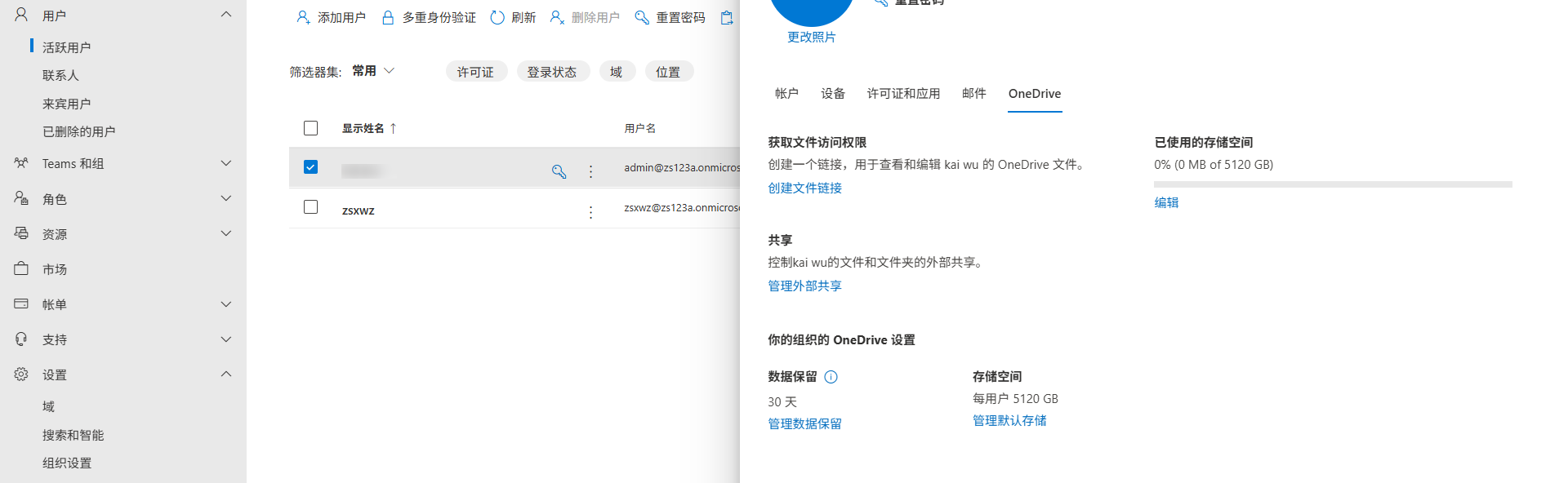Switch to the 许可证和应用 tab
The width and height of the screenshot is (1568, 483).
(x=903, y=94)
